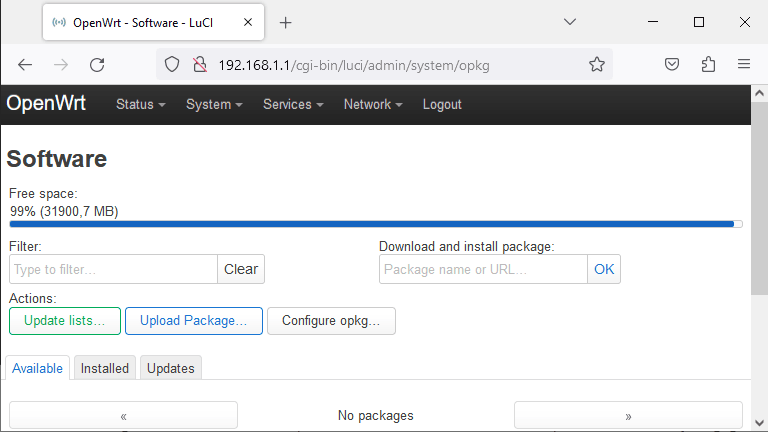The image size is (768, 432).
Task: Open a new browser tab
Action: (286, 23)
